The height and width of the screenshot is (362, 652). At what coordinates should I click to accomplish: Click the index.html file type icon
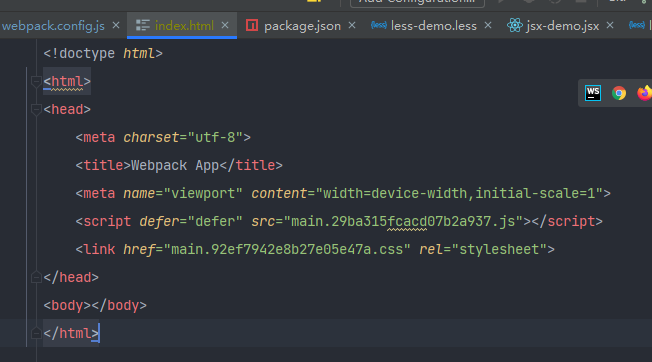click(143, 25)
